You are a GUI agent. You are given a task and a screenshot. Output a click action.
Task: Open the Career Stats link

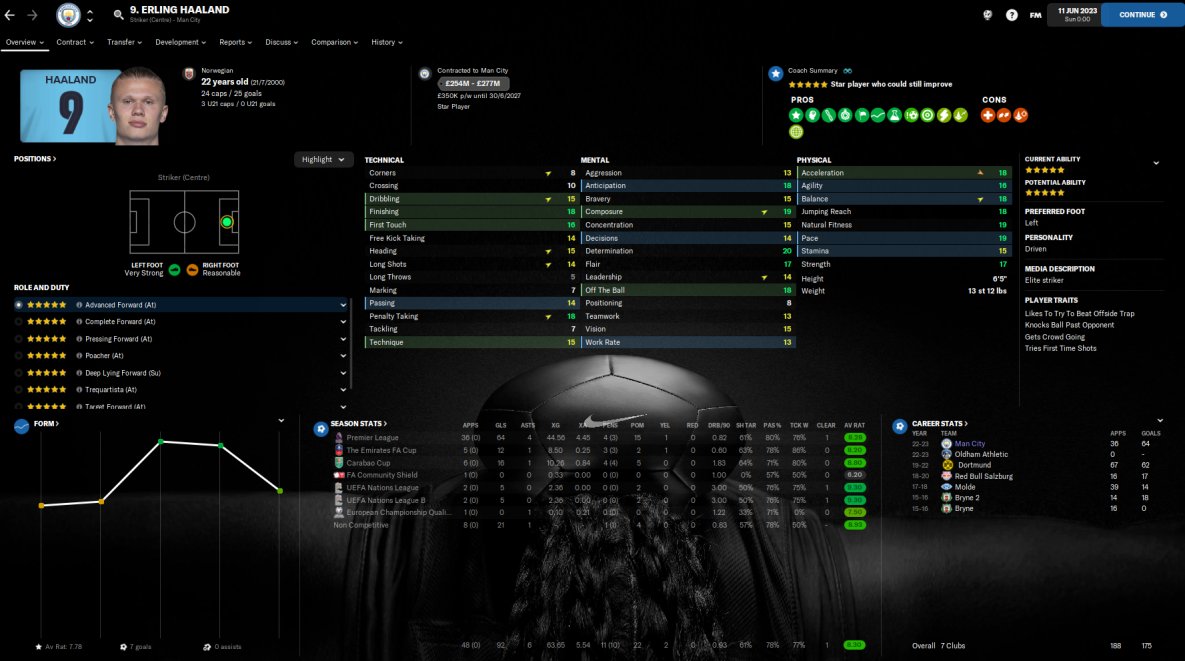coord(939,424)
